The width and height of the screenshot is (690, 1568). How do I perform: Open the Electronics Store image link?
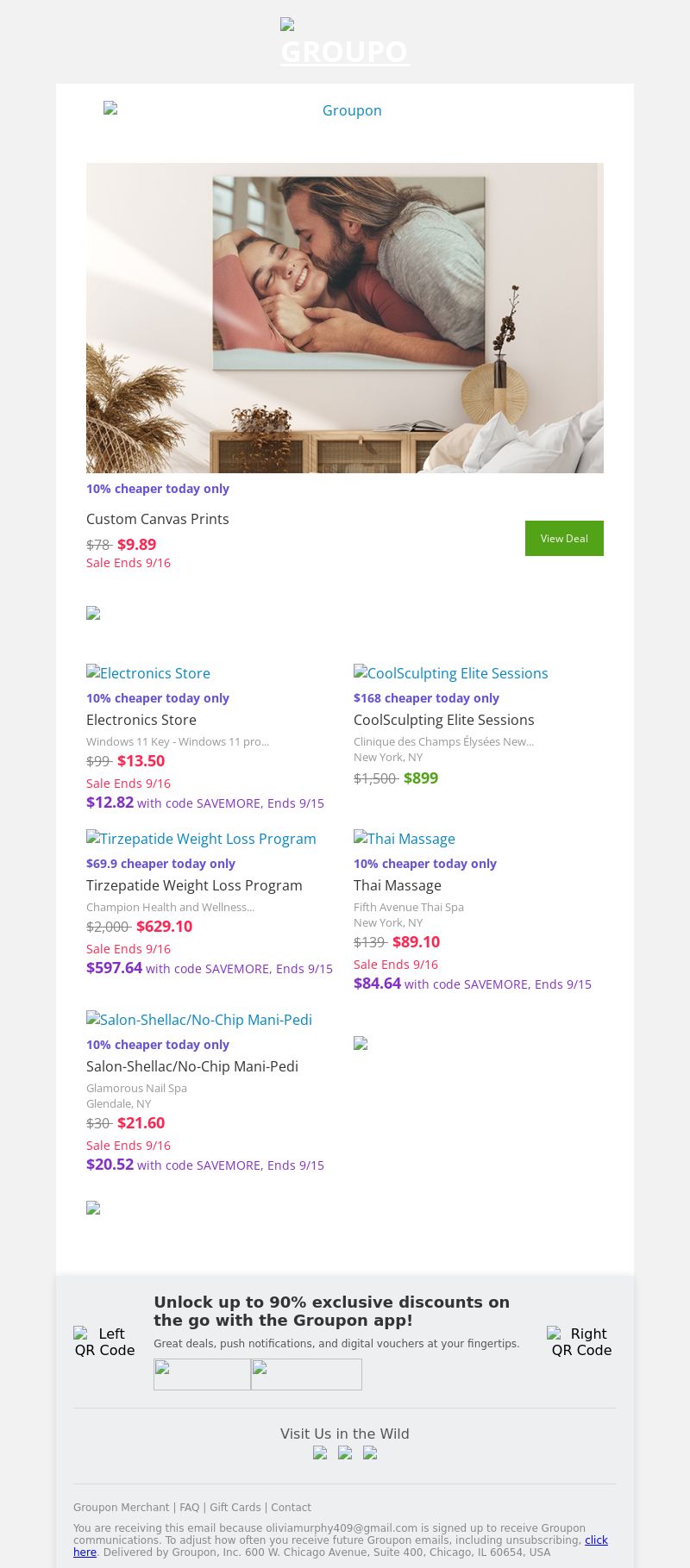coord(148,673)
